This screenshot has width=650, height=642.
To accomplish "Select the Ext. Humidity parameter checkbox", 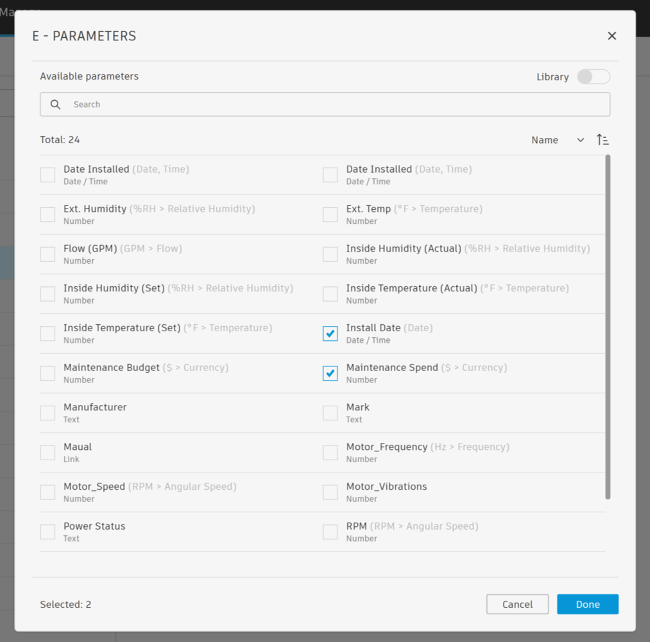I will pos(48,215).
